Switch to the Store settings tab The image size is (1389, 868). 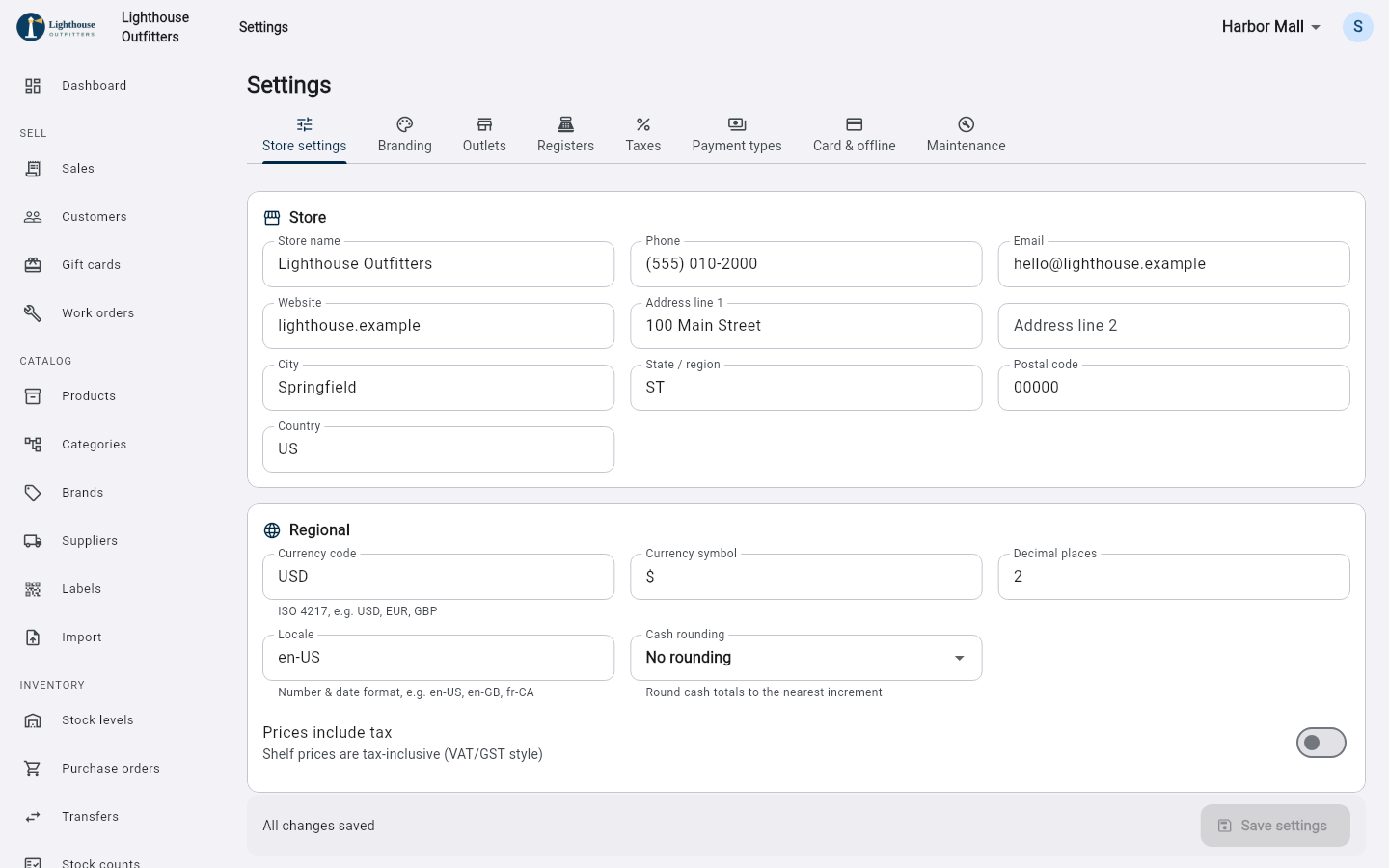pos(305,135)
